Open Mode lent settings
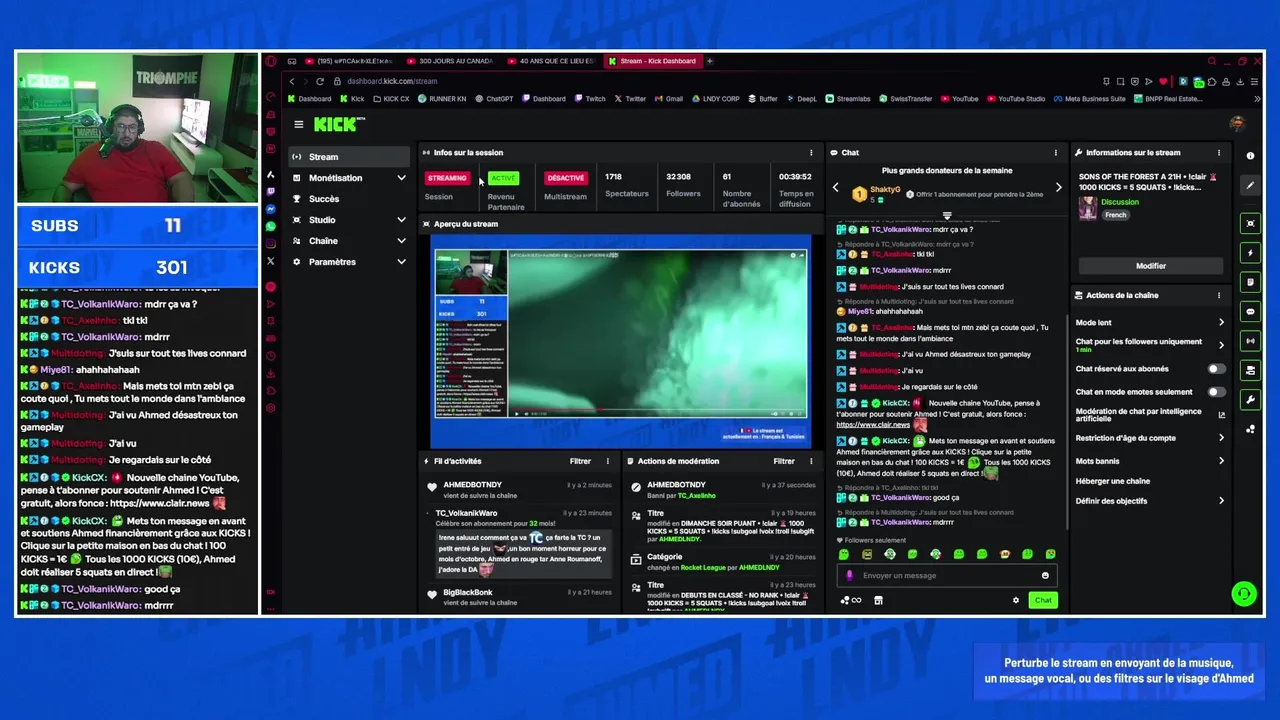The image size is (1280, 720). pos(1149,322)
